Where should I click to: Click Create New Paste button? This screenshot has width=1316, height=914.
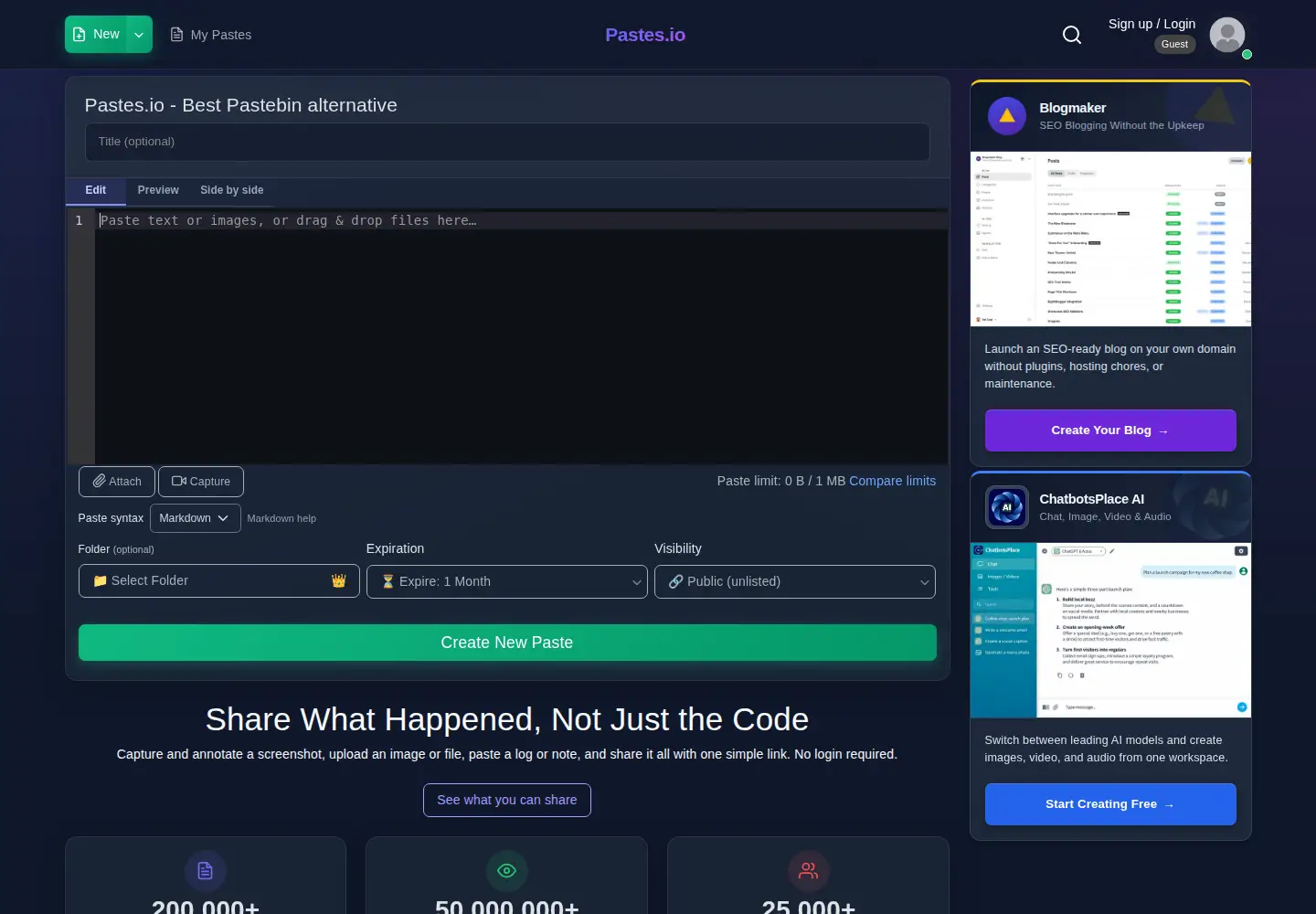(x=507, y=643)
